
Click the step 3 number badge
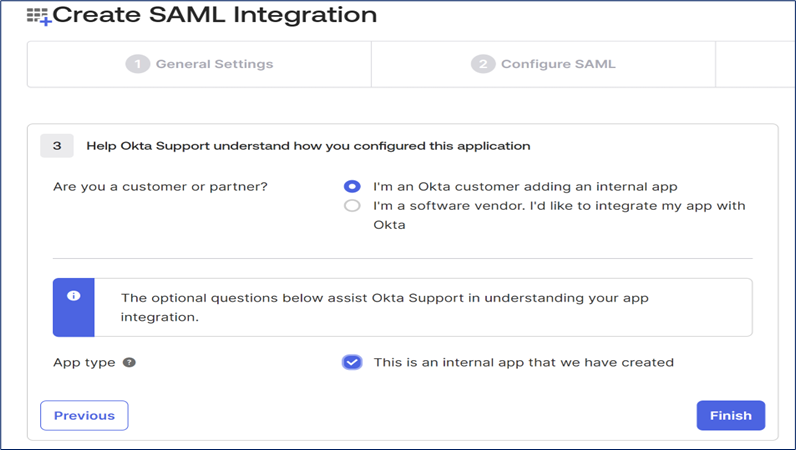pyautogui.click(x=57, y=146)
